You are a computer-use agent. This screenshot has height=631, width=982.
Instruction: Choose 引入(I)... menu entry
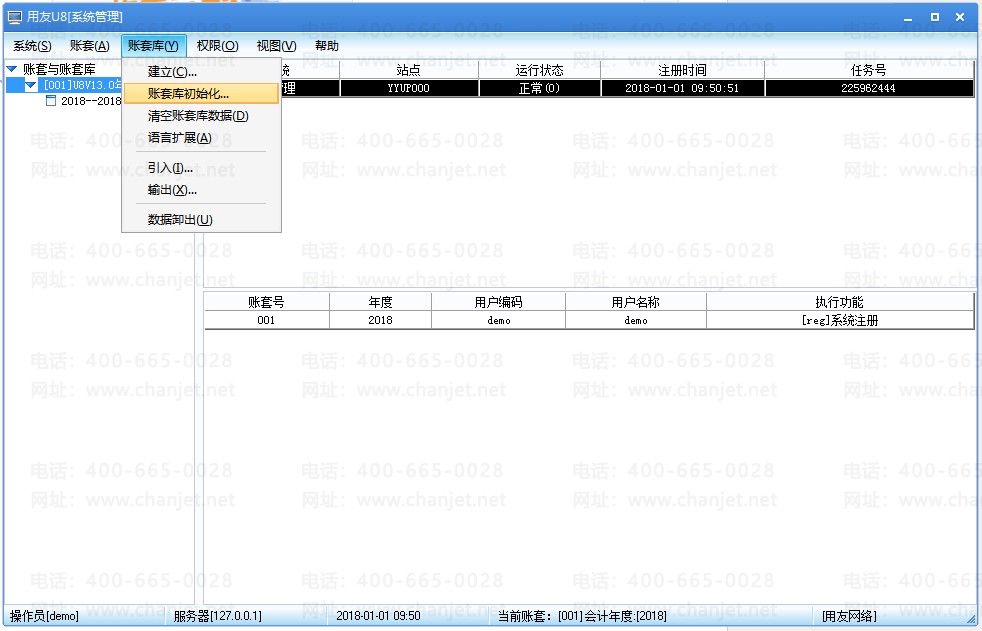(202, 168)
